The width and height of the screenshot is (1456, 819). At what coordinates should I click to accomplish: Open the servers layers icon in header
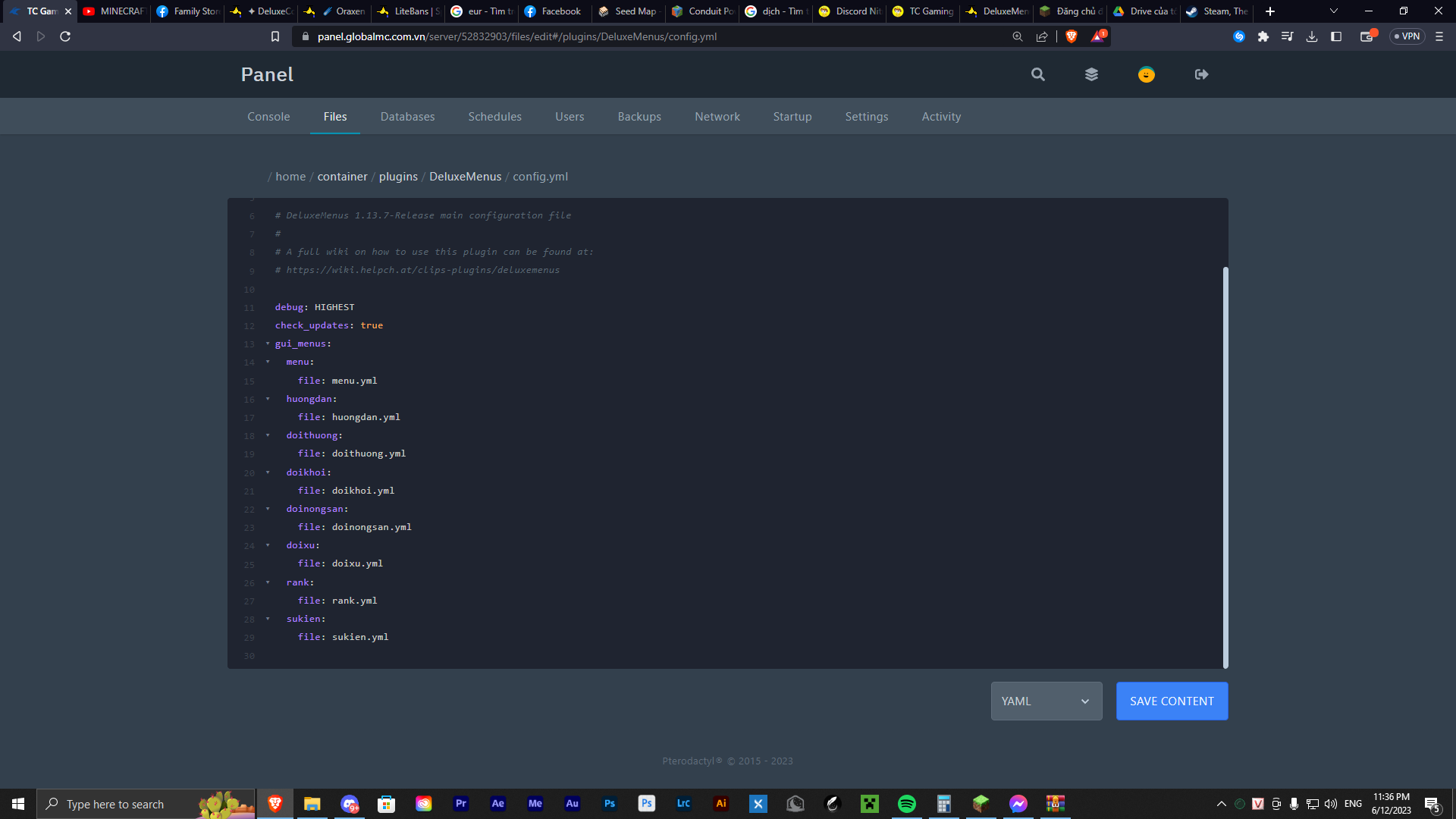coord(1091,74)
